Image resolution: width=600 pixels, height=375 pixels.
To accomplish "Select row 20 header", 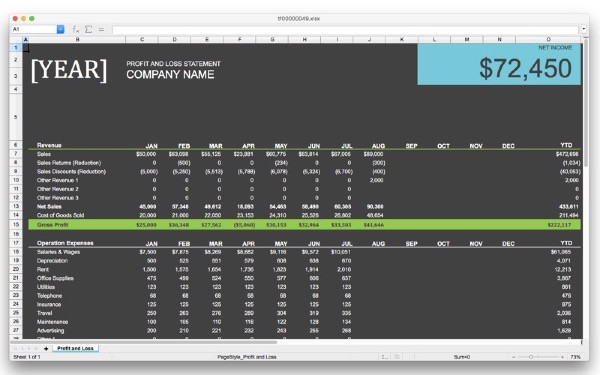I will point(16,269).
